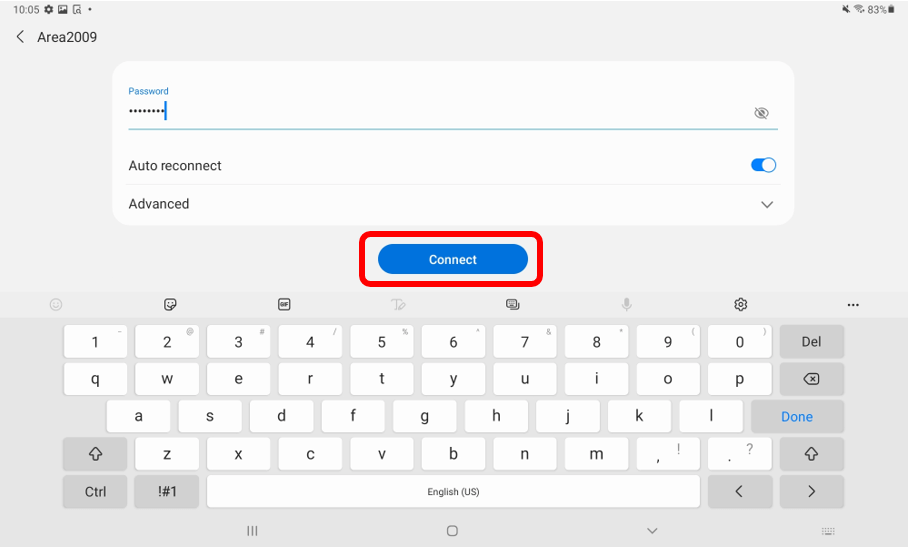Tap the Ctrl key
Viewport: 913px width, 547px height.
95,492
